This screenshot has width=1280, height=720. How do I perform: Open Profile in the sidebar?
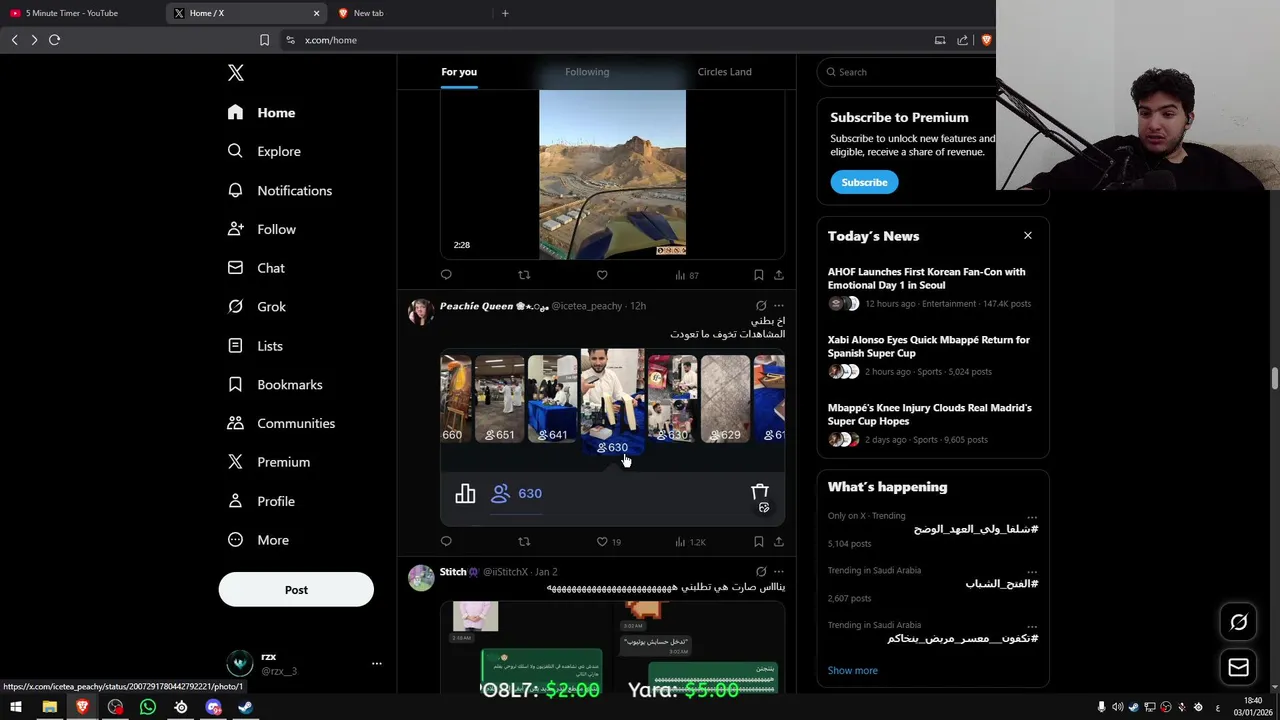(262, 501)
